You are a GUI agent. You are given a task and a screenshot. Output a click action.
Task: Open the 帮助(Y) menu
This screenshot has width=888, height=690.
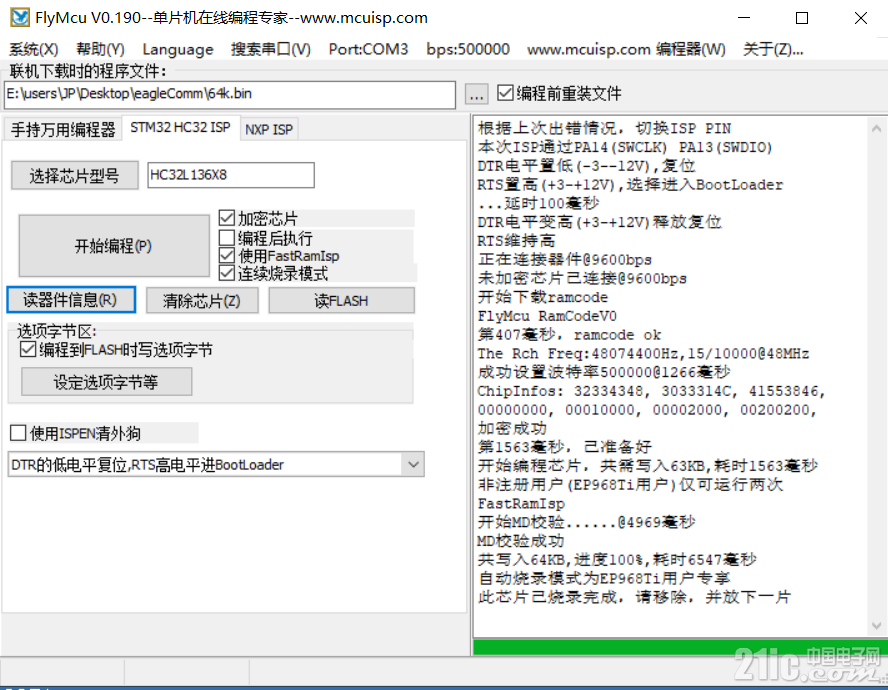coord(100,49)
